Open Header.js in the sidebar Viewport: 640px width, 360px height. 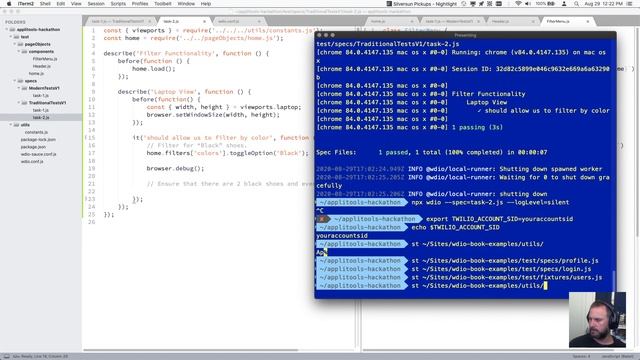pyautogui.click(x=42, y=66)
